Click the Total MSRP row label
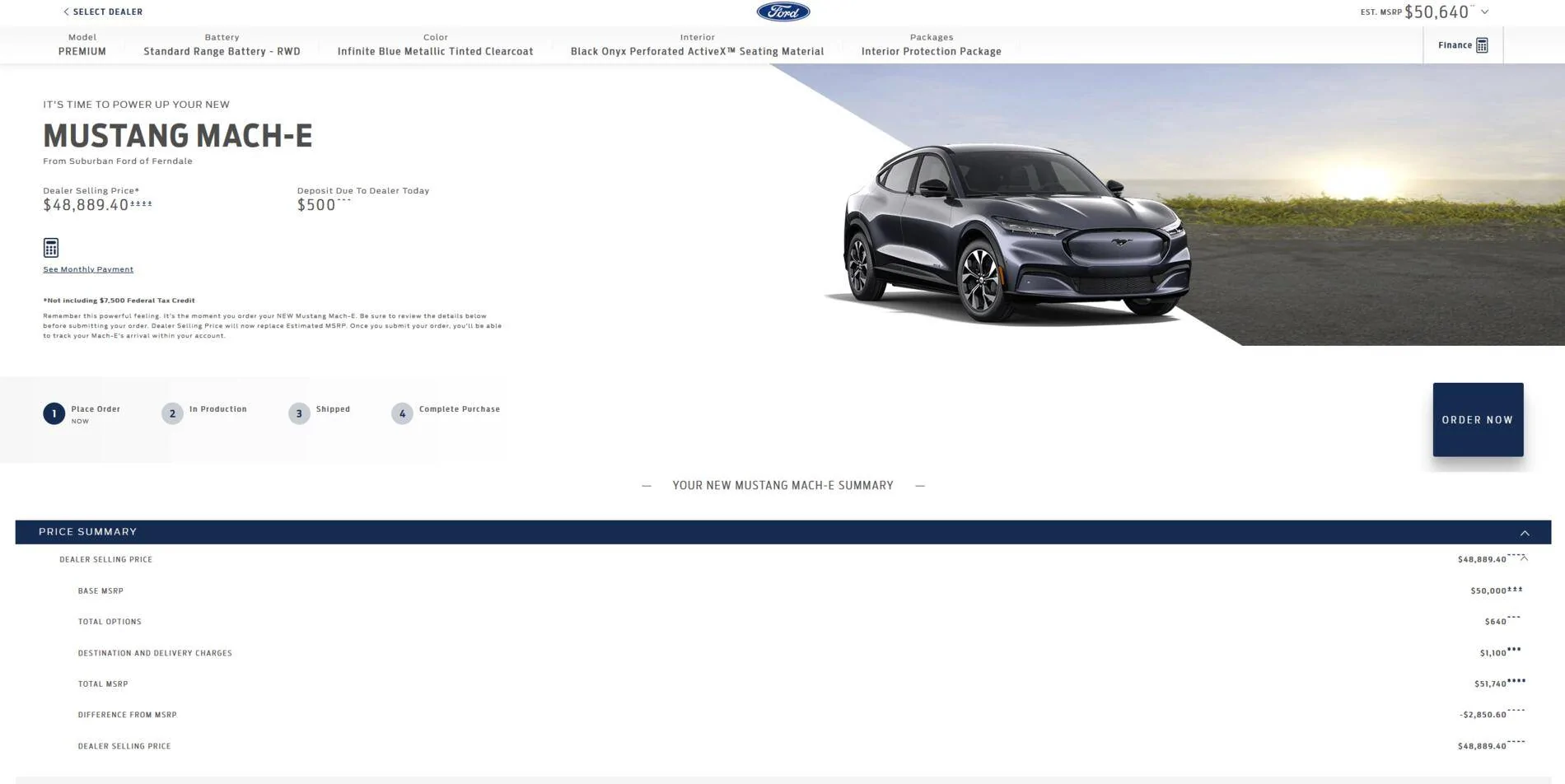Image resolution: width=1565 pixels, height=784 pixels. [103, 684]
